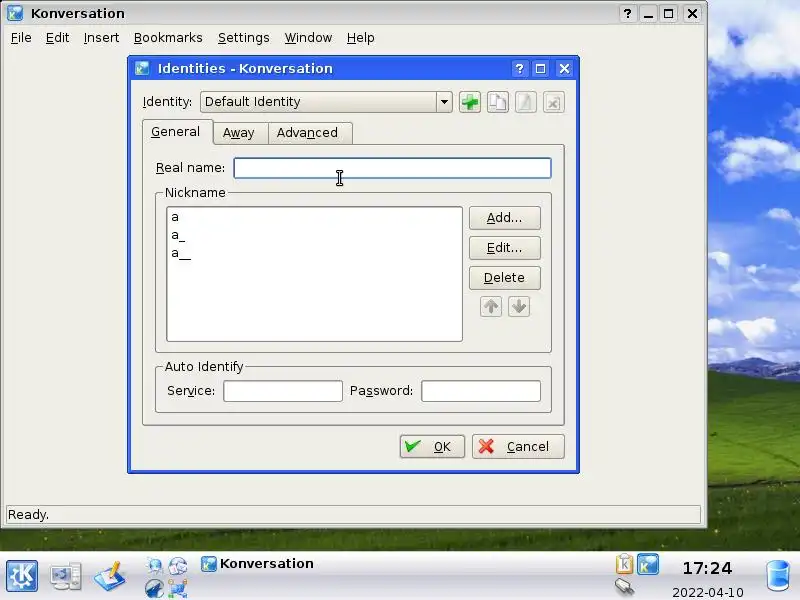Image resolution: width=800 pixels, height=600 pixels.
Task: Click the top-right quick launch mail icon
Action: (x=178, y=565)
